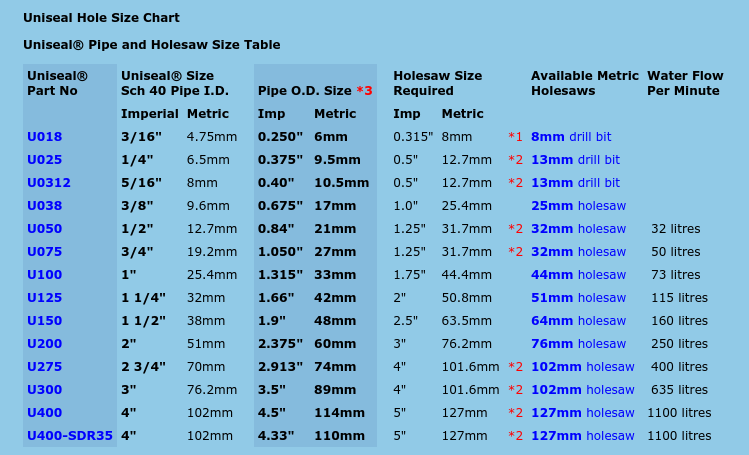Follow the 13mm drill bit link in U0312 row
749x455 pixels.
click(x=575, y=183)
